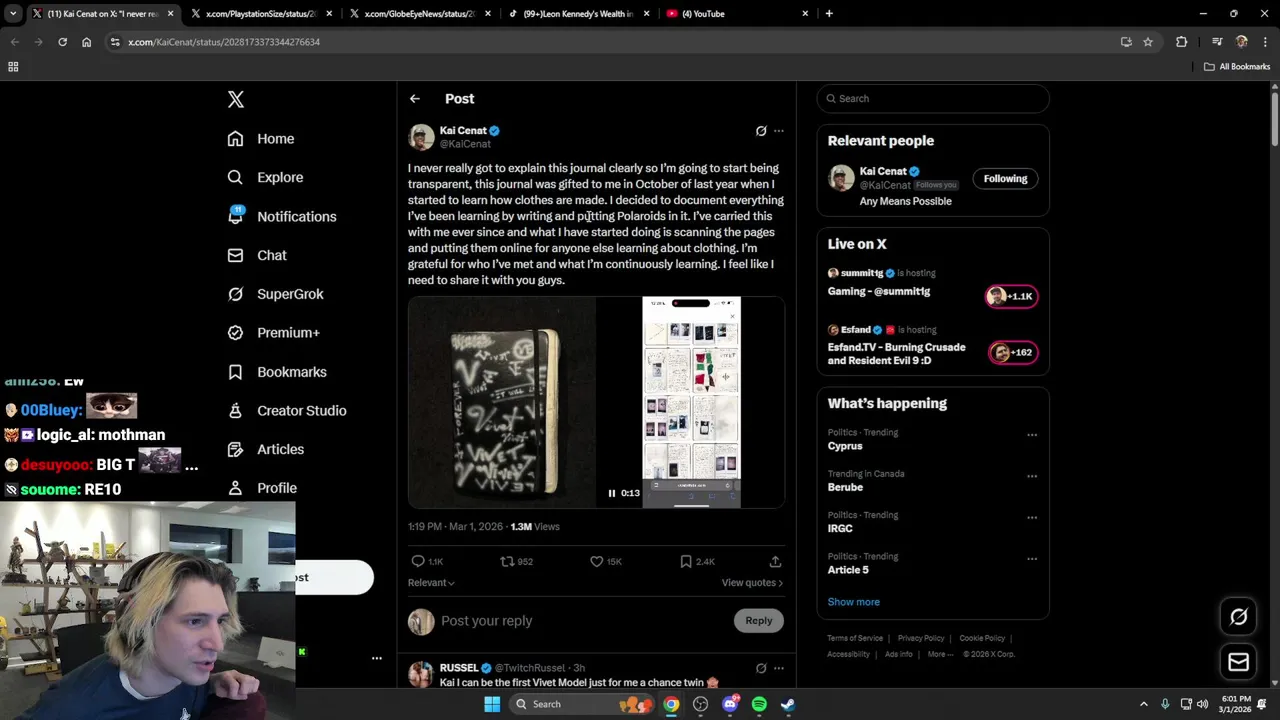This screenshot has height=720, width=1280.
Task: Click the Profile sidebar icon
Action: tap(235, 488)
